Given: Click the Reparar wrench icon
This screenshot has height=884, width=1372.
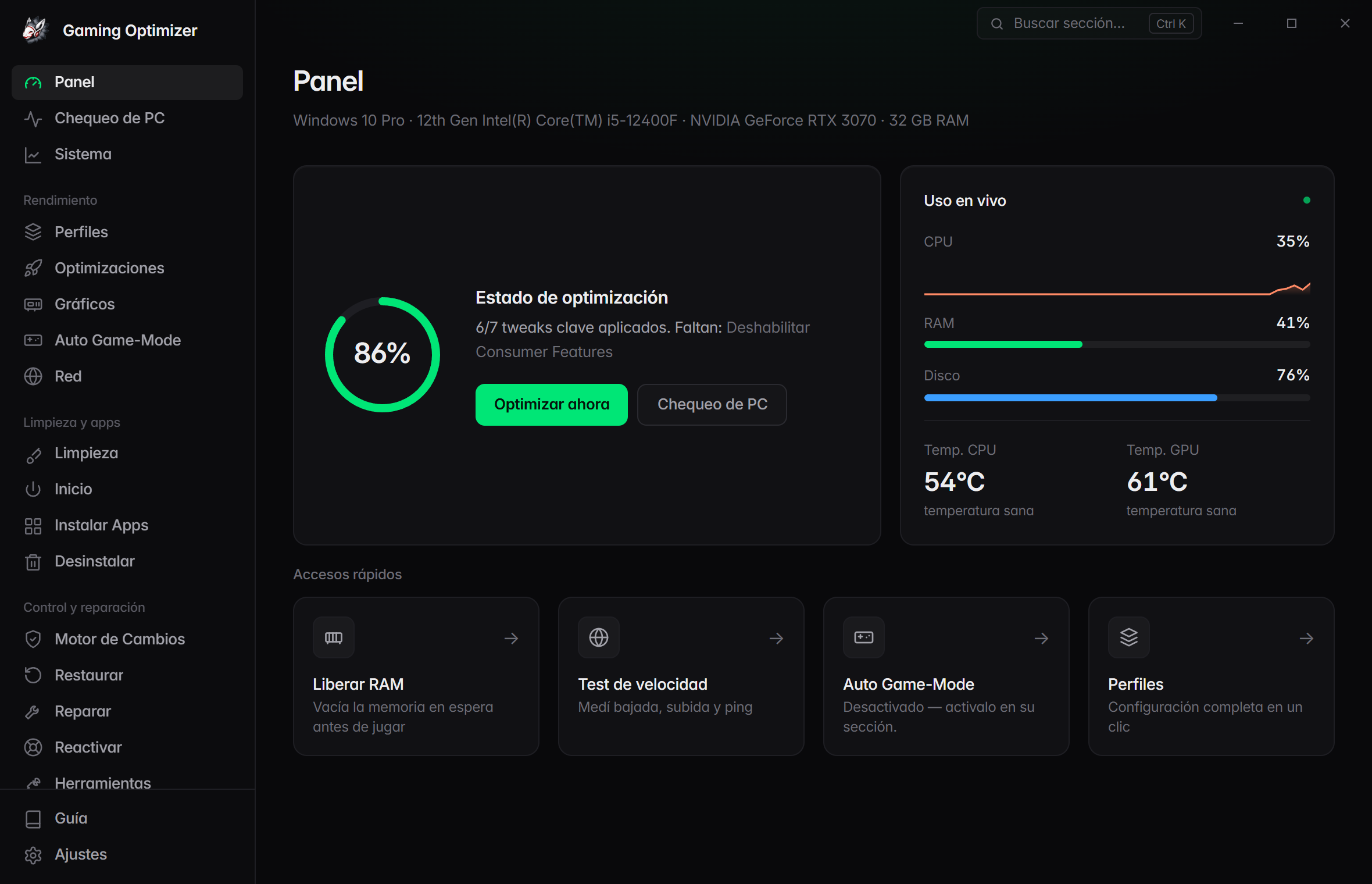Looking at the screenshot, I should point(33,711).
